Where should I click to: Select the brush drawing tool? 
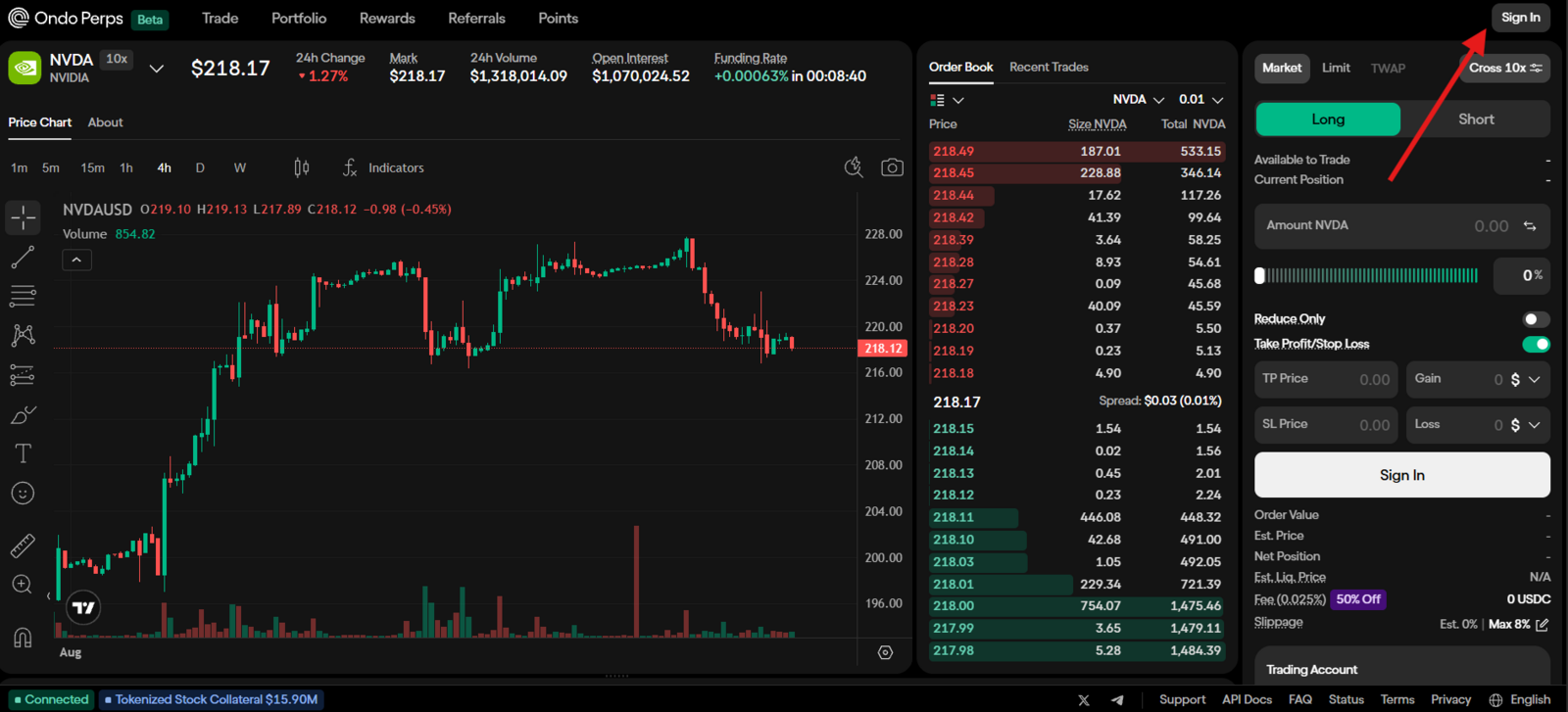[x=23, y=414]
